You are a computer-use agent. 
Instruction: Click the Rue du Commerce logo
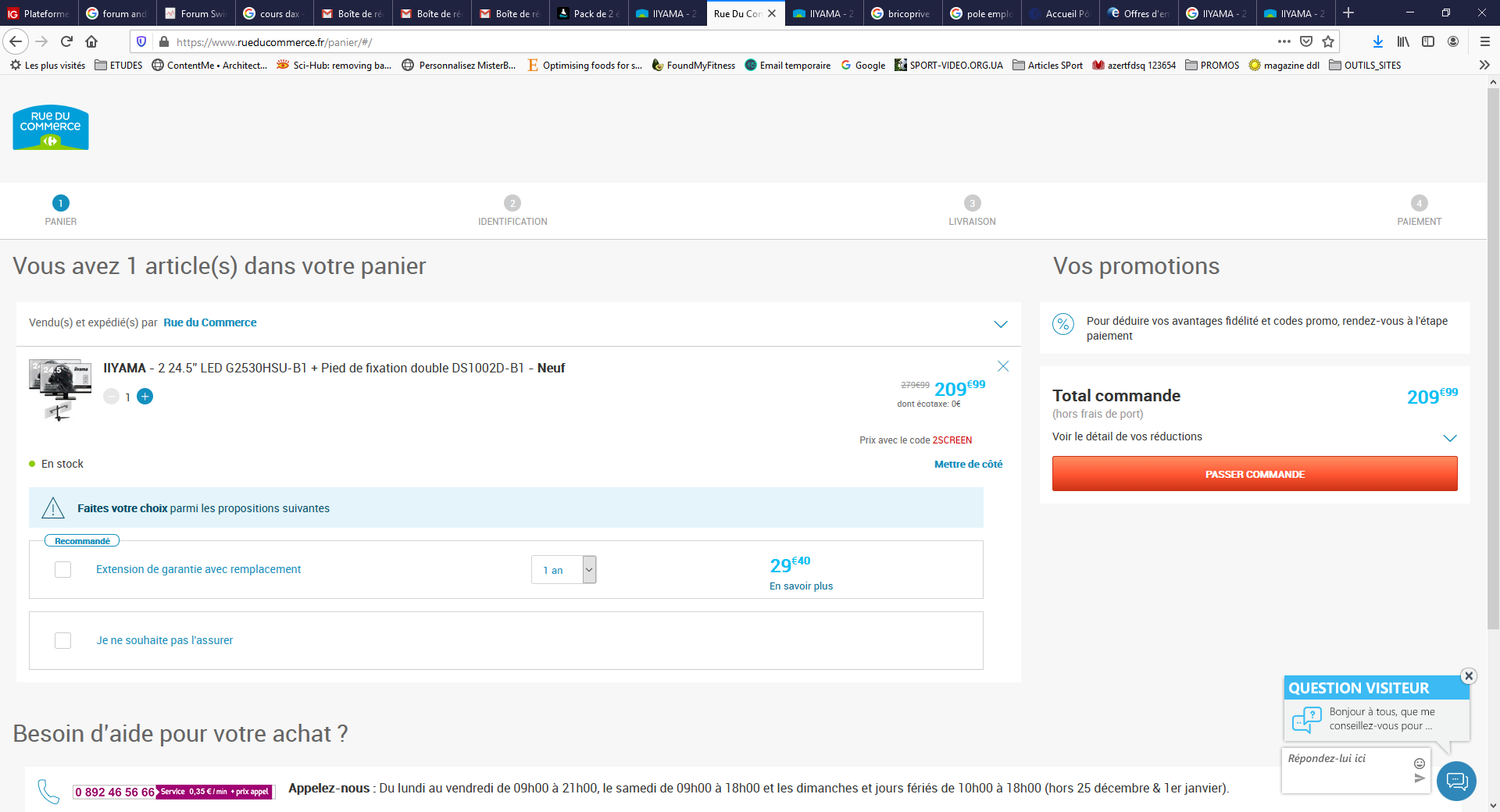pyautogui.click(x=51, y=127)
